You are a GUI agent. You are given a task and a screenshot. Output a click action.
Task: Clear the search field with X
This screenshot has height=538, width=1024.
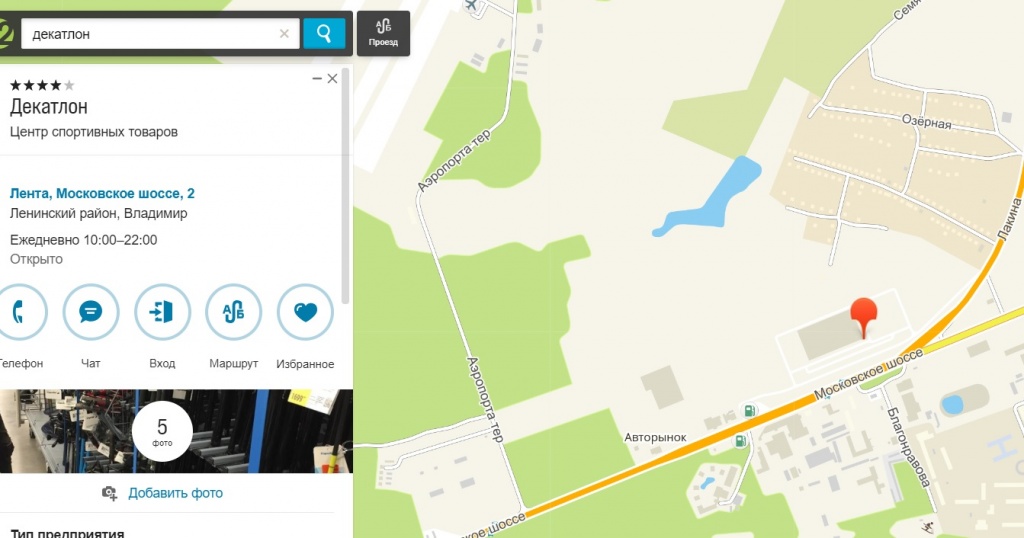pyautogui.click(x=284, y=34)
